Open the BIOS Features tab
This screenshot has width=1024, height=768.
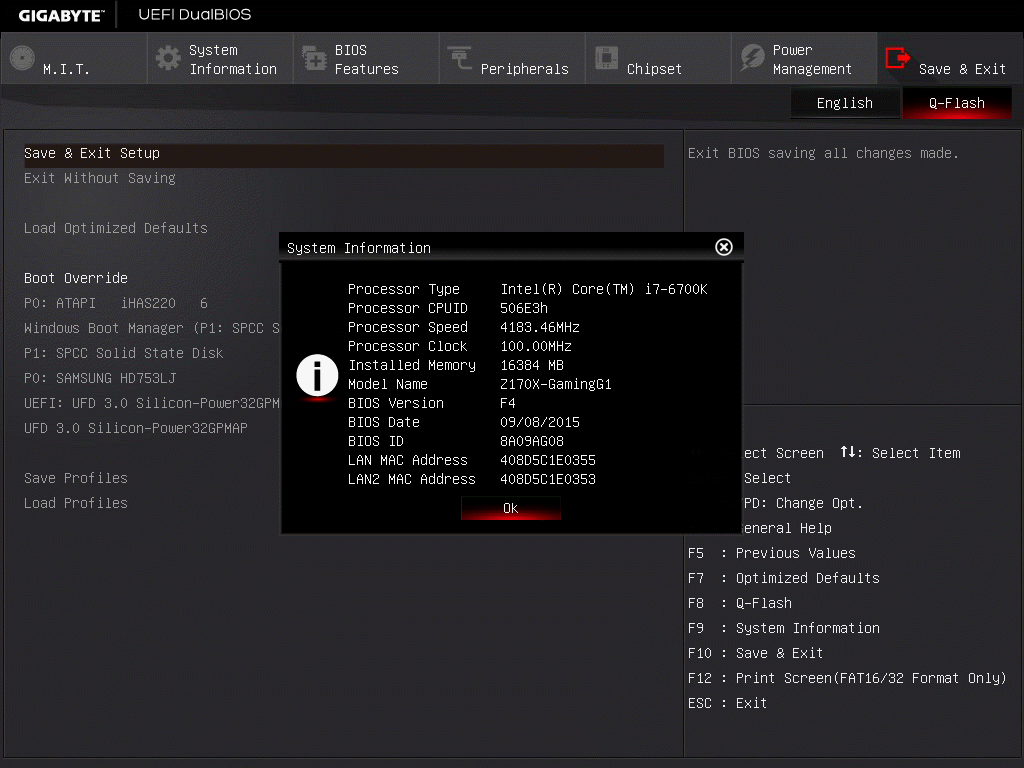pos(366,59)
